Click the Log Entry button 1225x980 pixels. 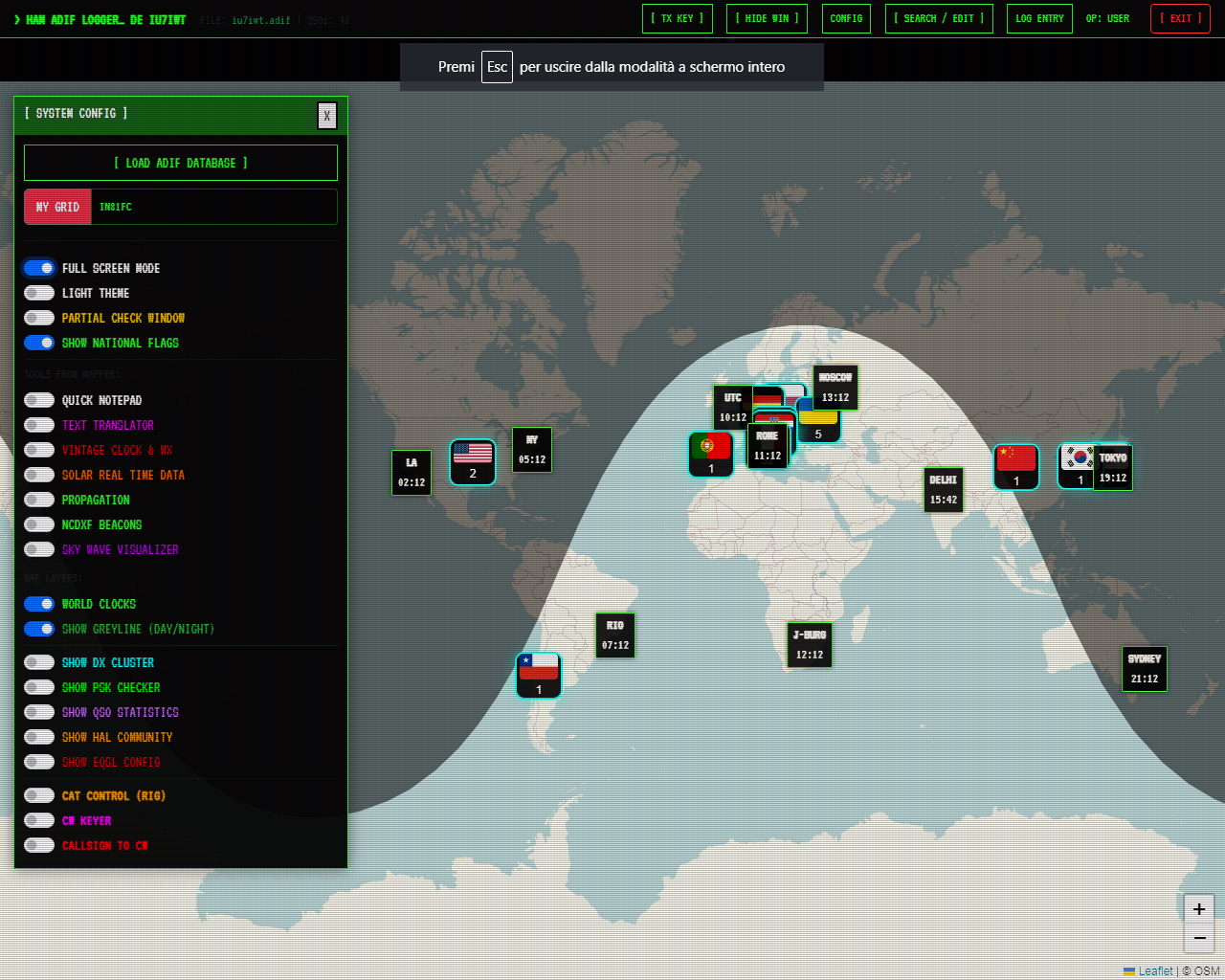click(x=1038, y=18)
